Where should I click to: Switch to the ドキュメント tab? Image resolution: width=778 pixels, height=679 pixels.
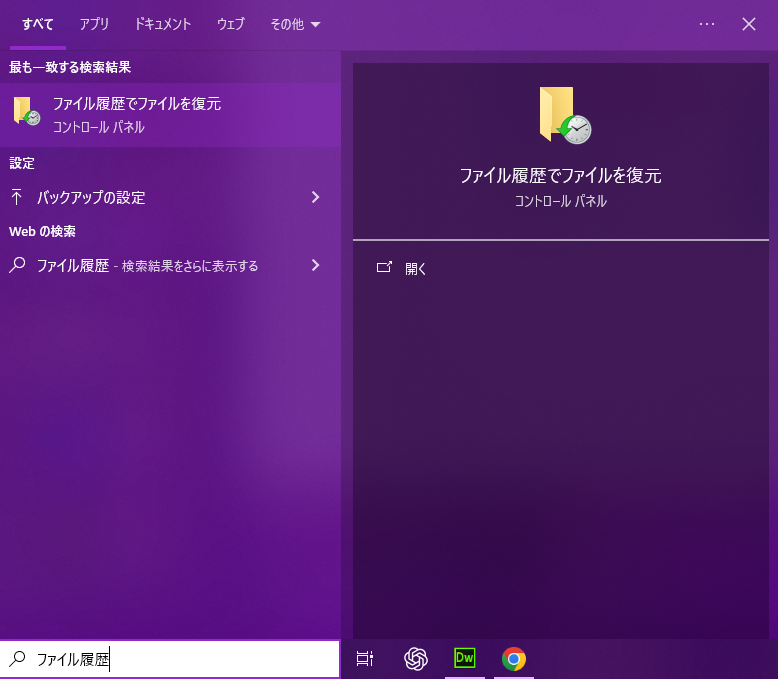pos(163,24)
